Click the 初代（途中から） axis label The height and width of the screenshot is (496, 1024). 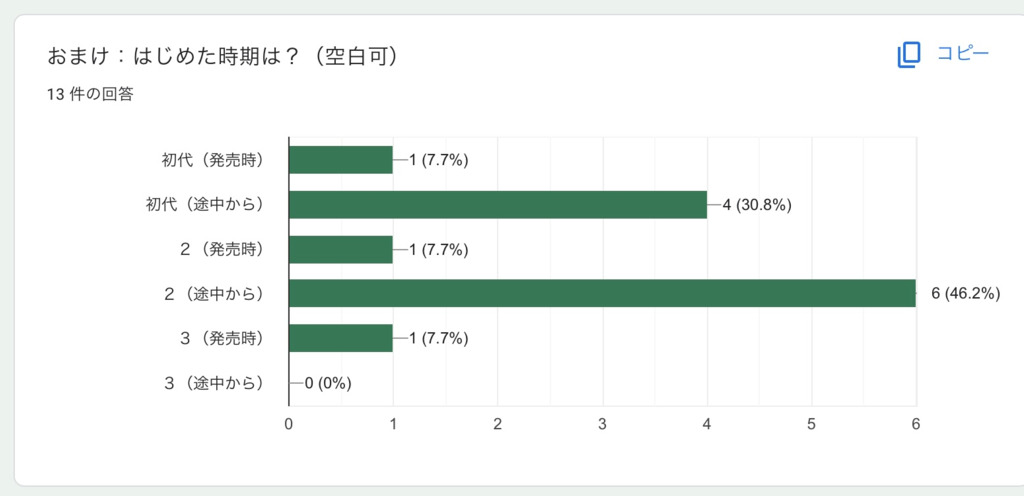[204, 204]
